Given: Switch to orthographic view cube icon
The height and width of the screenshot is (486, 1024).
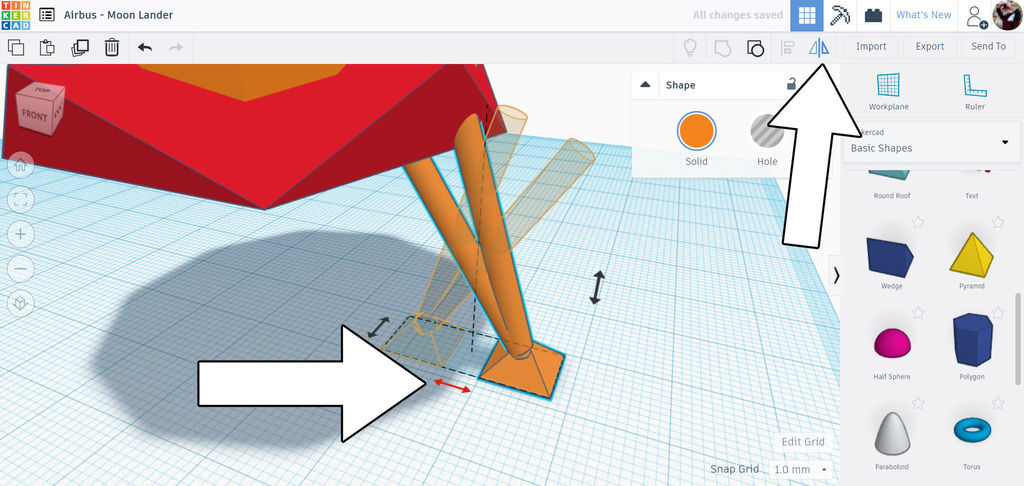Looking at the screenshot, I should coord(20,303).
